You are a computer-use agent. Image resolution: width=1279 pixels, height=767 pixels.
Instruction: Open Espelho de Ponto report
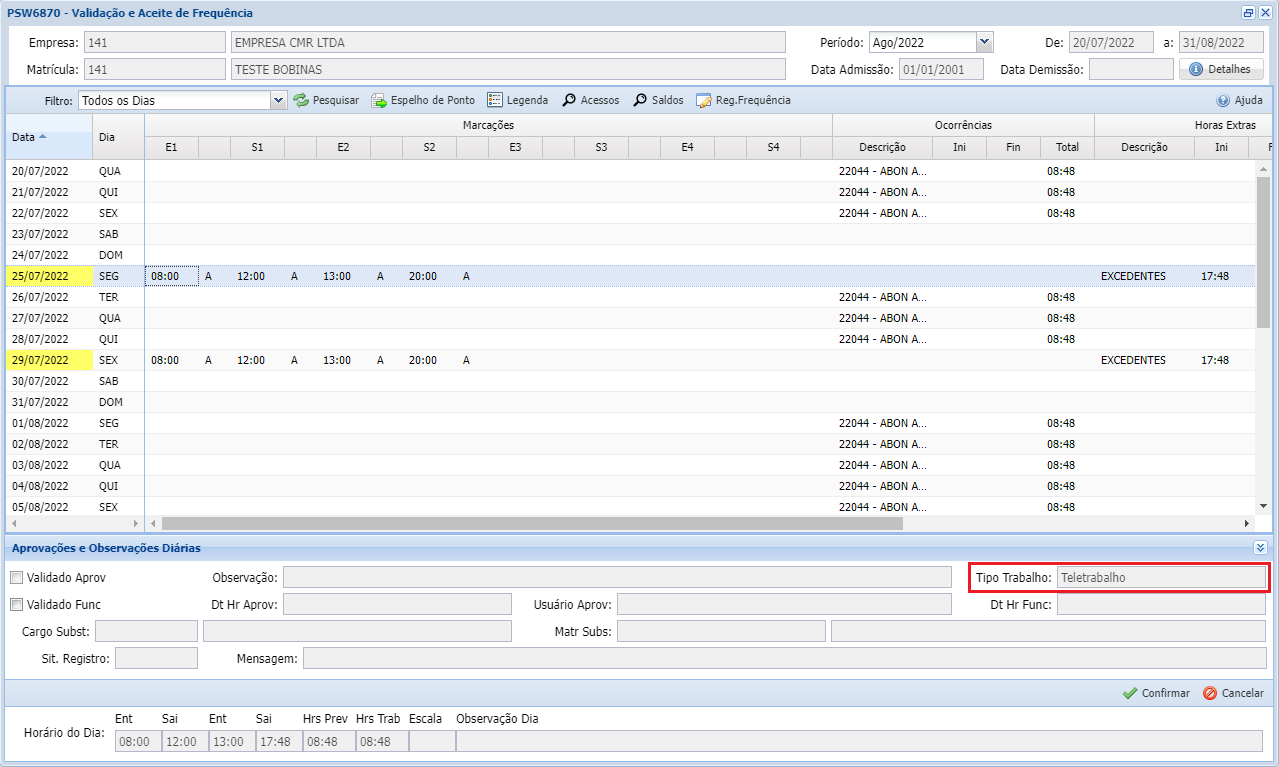tap(423, 100)
